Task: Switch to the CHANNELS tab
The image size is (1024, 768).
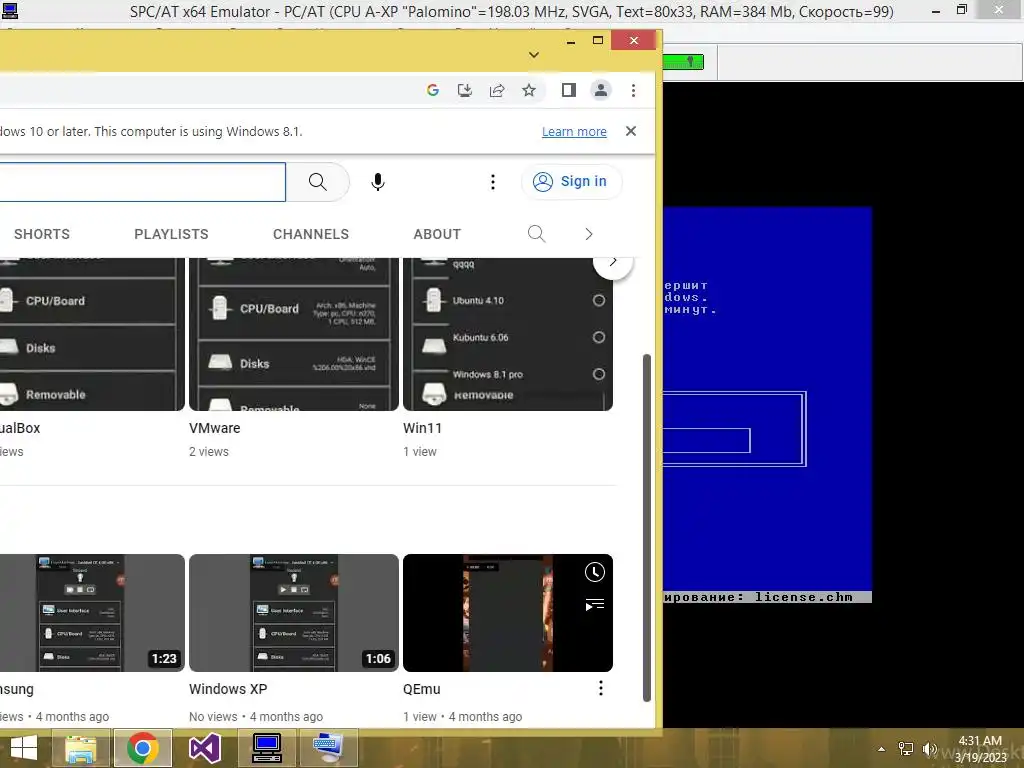Action: point(311,234)
